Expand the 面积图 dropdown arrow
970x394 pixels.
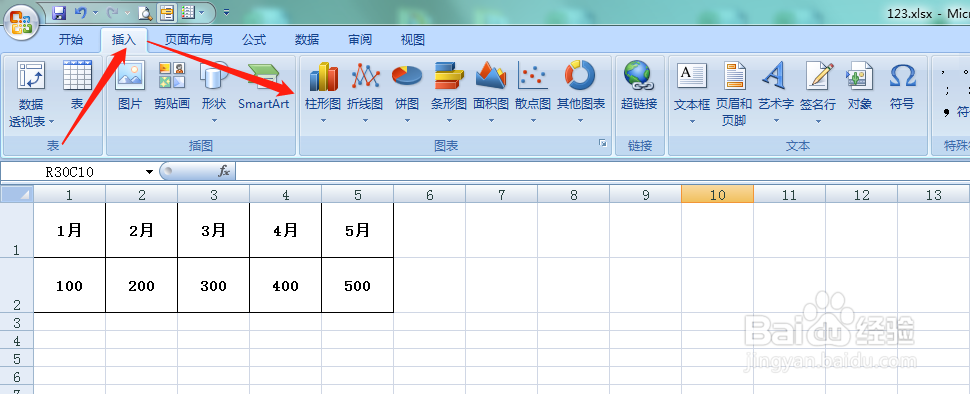click(x=491, y=120)
